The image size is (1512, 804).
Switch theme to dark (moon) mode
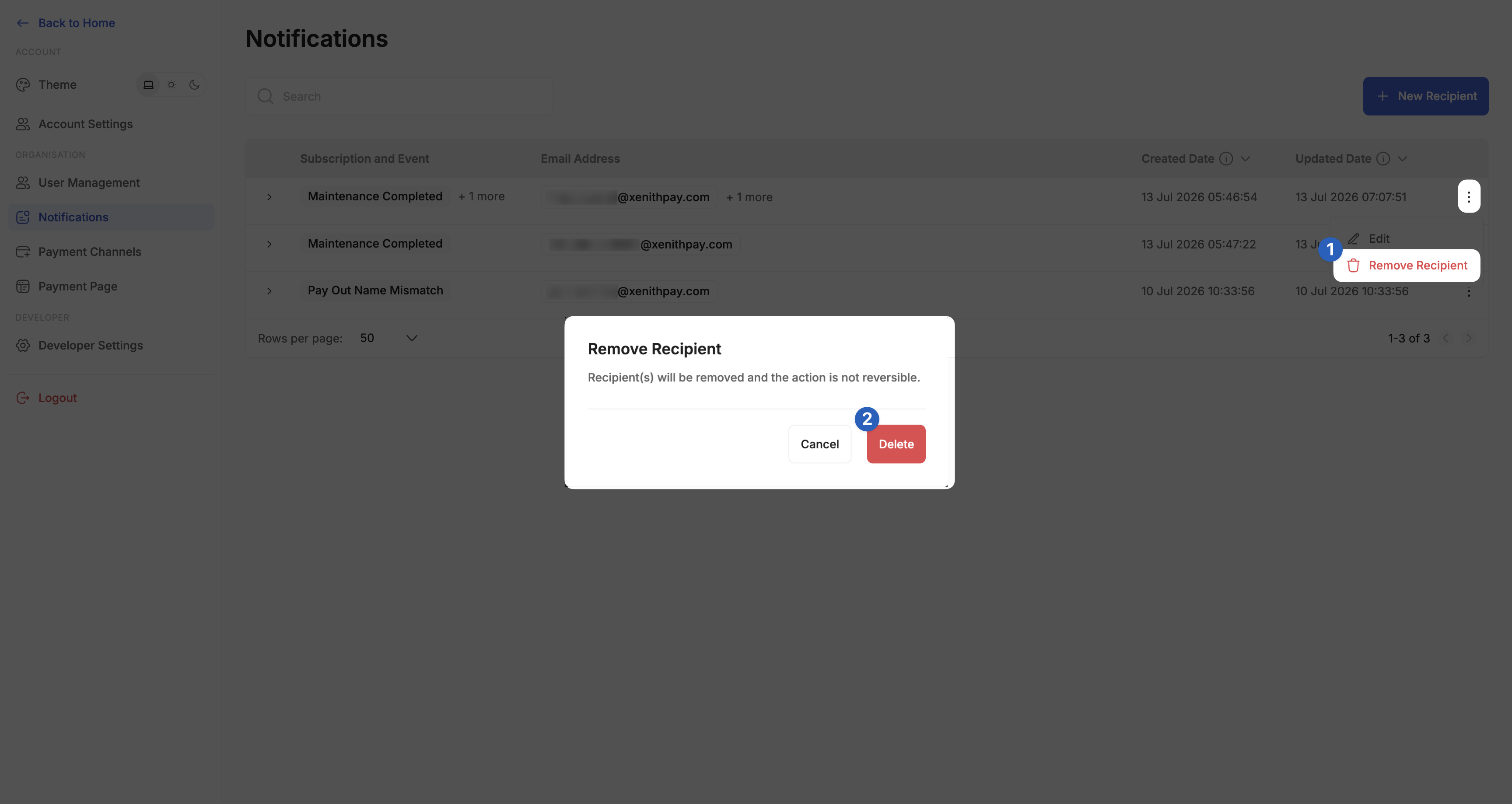click(194, 84)
